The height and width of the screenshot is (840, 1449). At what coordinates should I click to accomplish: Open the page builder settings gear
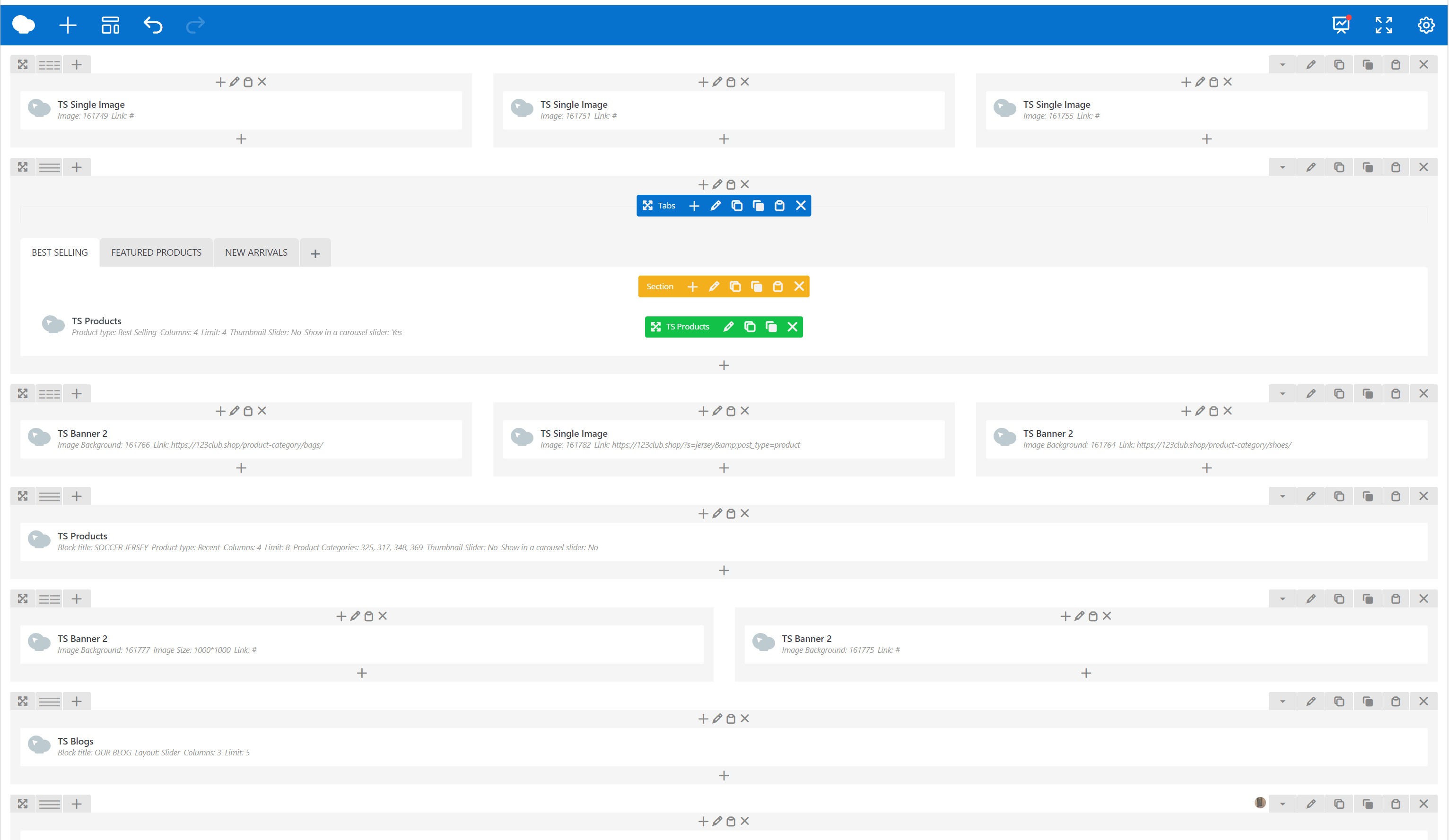[x=1425, y=25]
